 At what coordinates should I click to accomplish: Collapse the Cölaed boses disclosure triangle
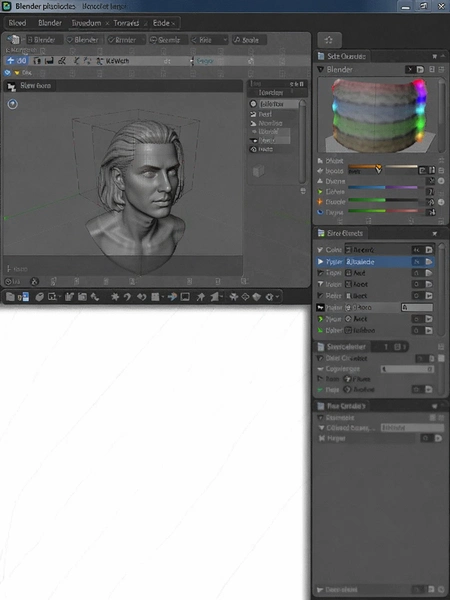321,428
